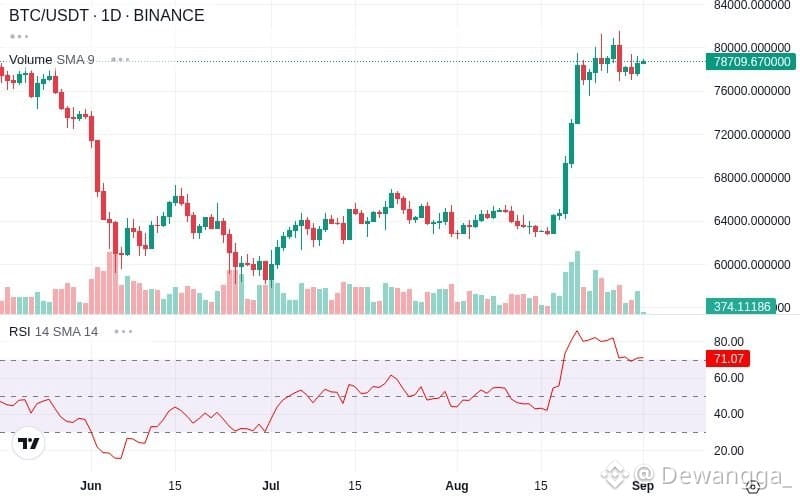This screenshot has width=800, height=500.
Task: Open chart settings hexagon icon
Action: coord(753,487)
